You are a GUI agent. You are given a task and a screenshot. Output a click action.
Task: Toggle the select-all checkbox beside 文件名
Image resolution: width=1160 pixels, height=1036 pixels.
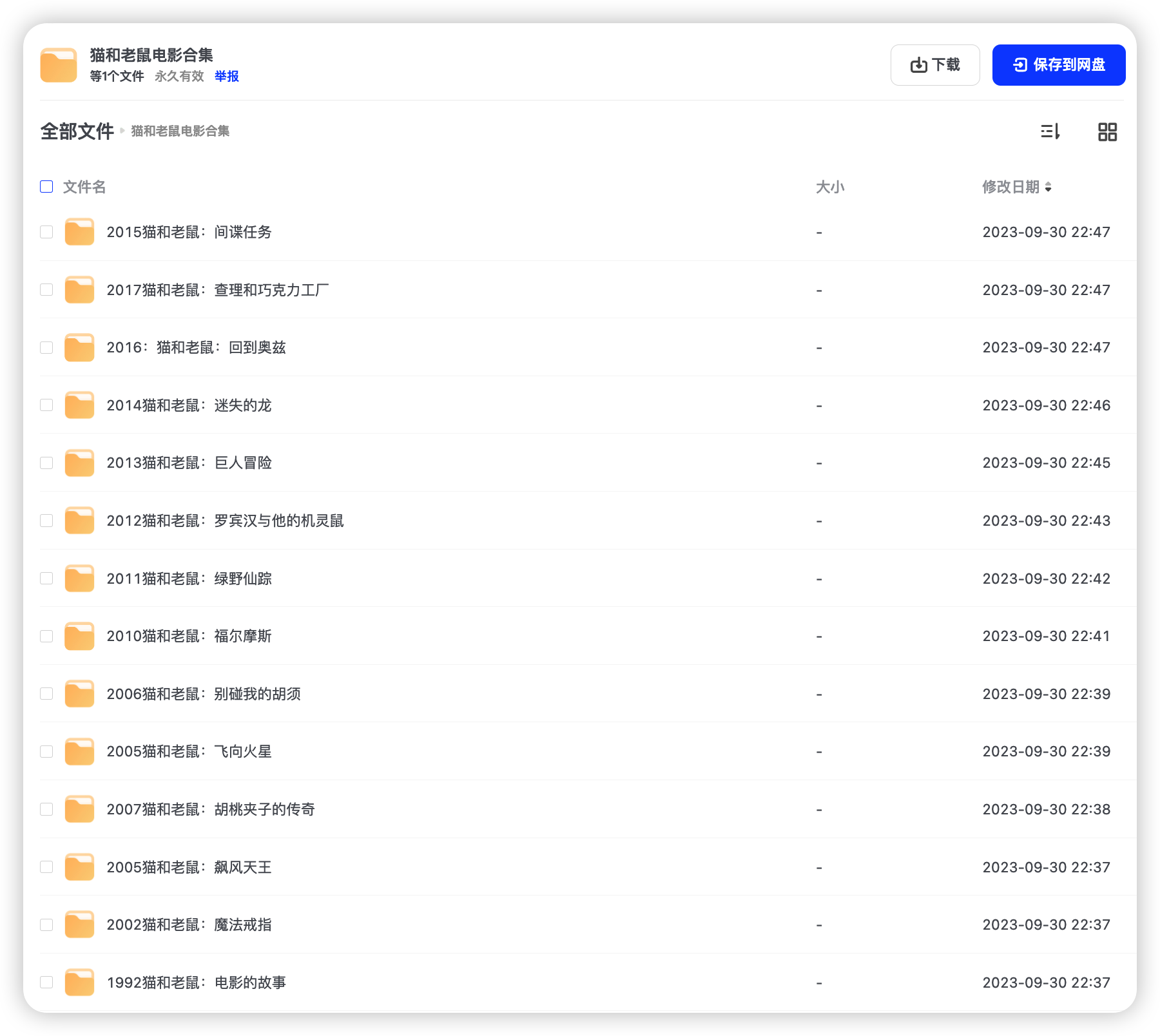[x=46, y=187]
